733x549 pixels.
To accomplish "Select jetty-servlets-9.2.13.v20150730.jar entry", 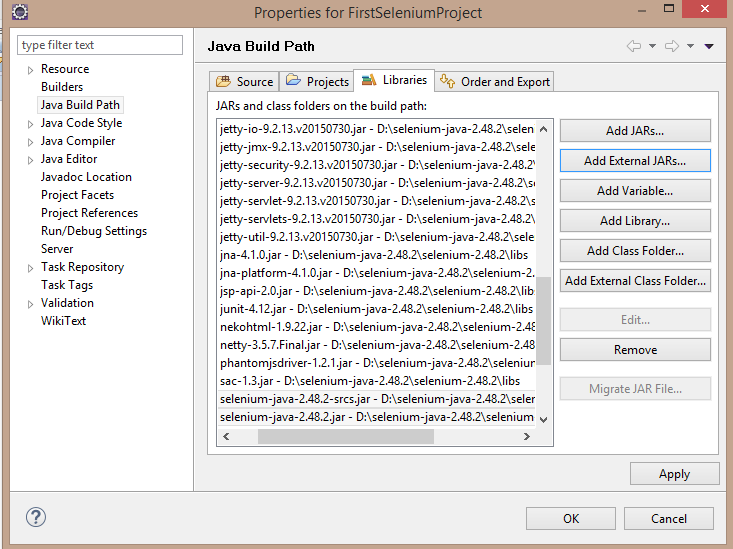I will [x=377, y=219].
